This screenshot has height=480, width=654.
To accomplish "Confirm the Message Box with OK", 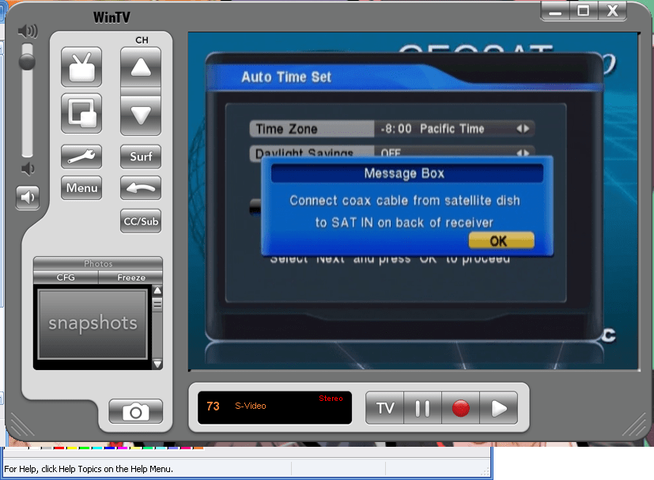I will point(501,241).
